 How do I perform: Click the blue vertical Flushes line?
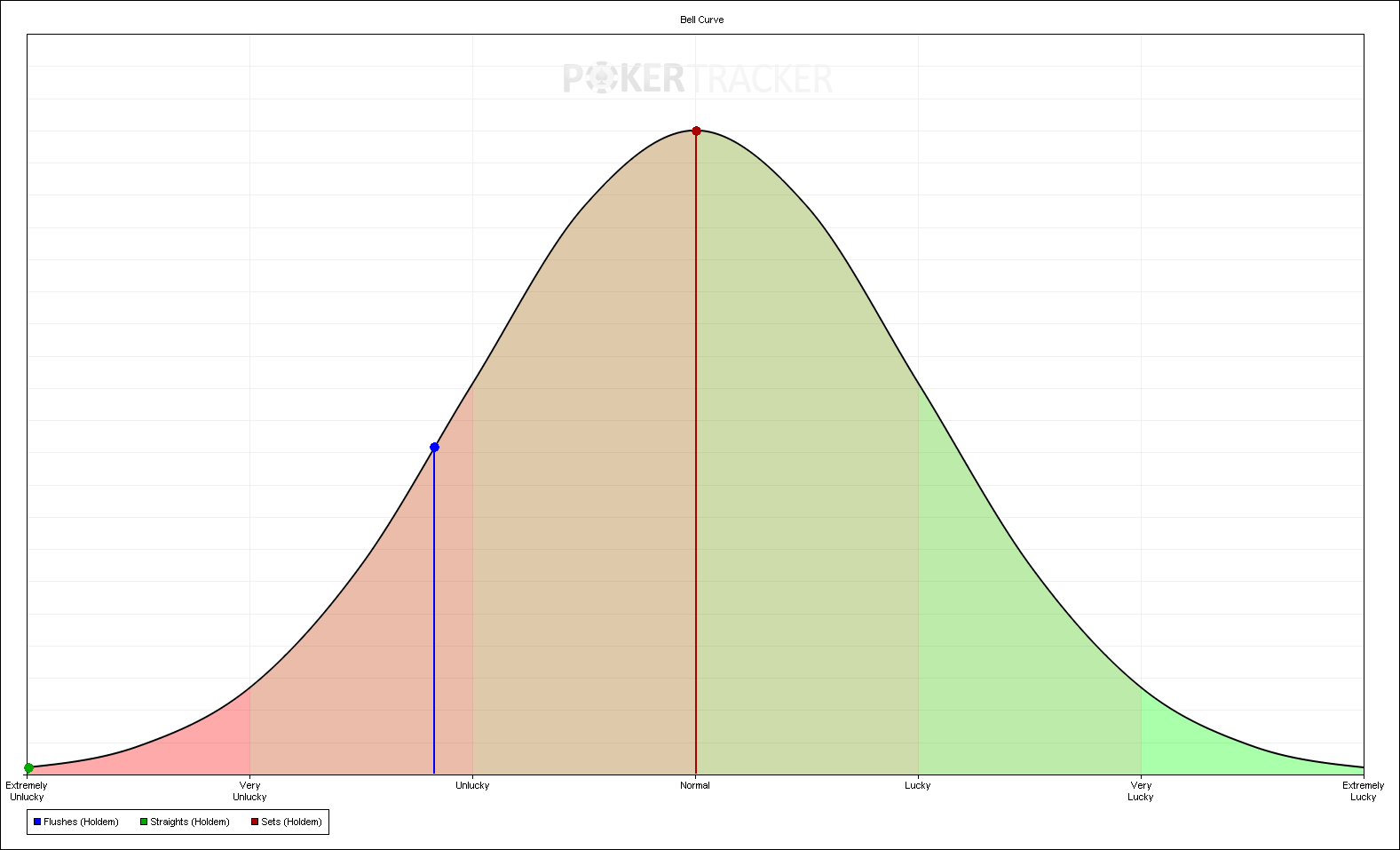pyautogui.click(x=434, y=613)
